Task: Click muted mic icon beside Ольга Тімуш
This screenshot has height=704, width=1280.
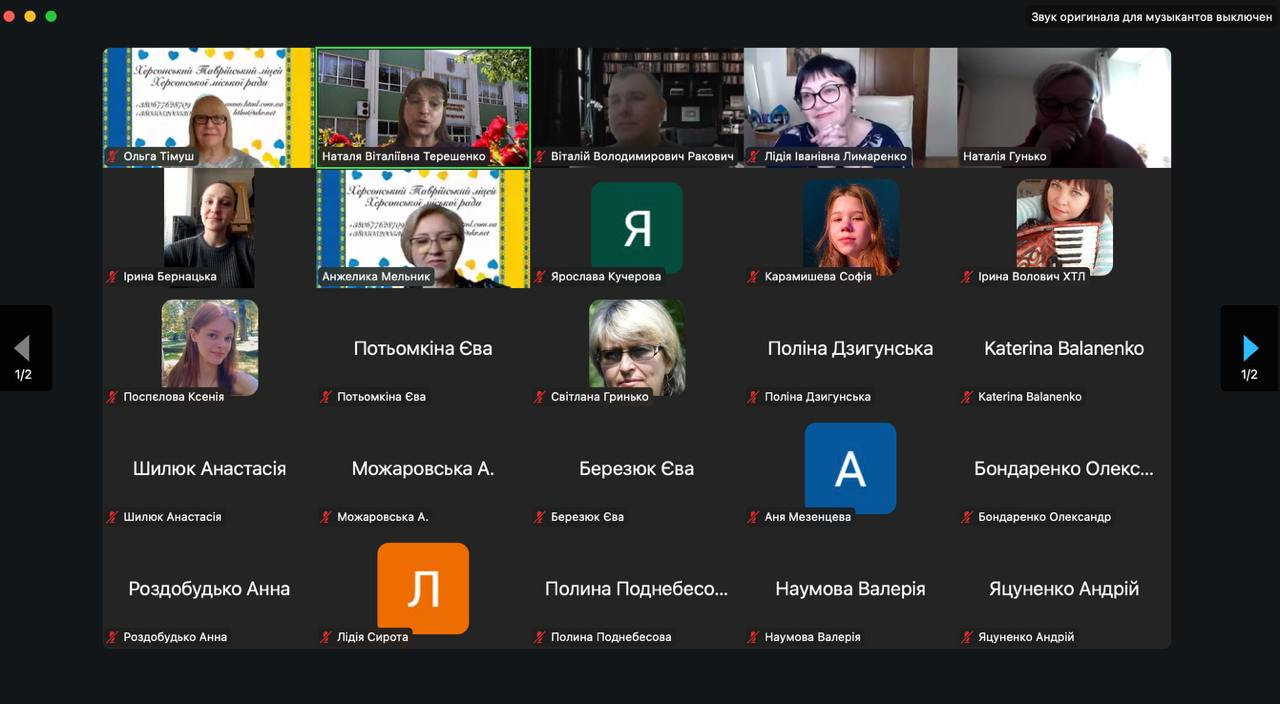Action: pyautogui.click(x=113, y=157)
